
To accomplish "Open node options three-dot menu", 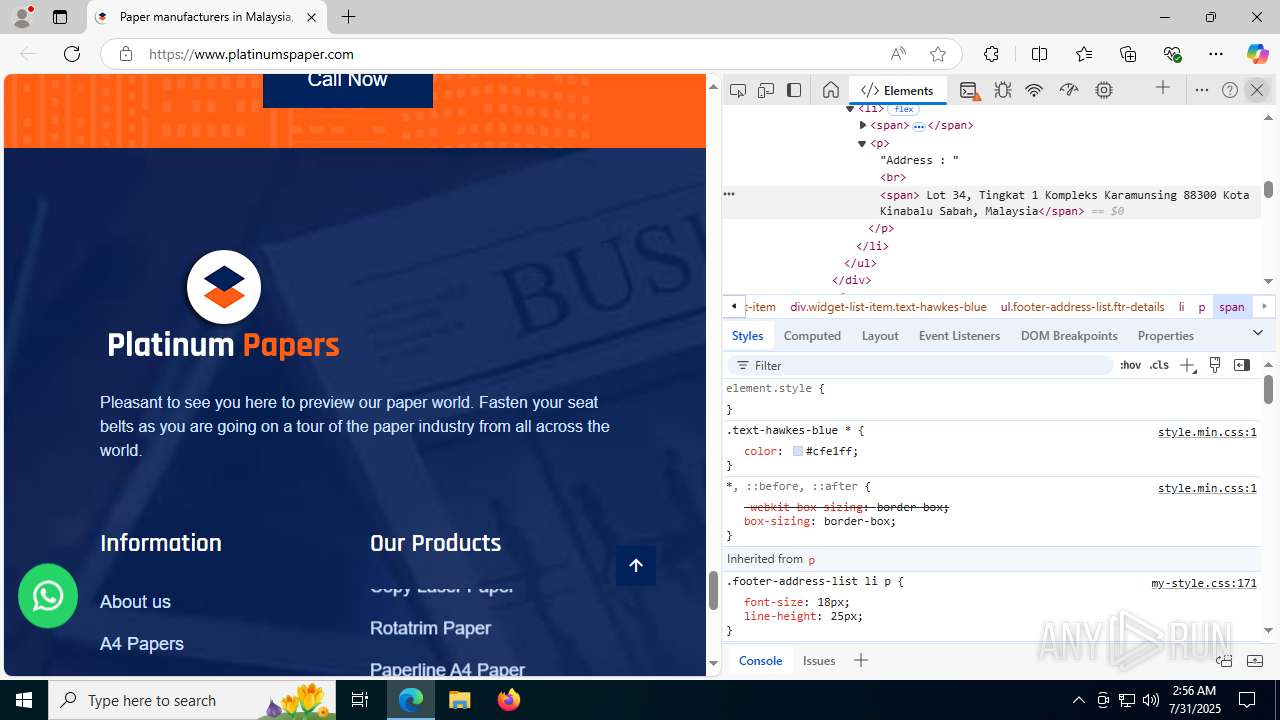I will tap(729, 194).
